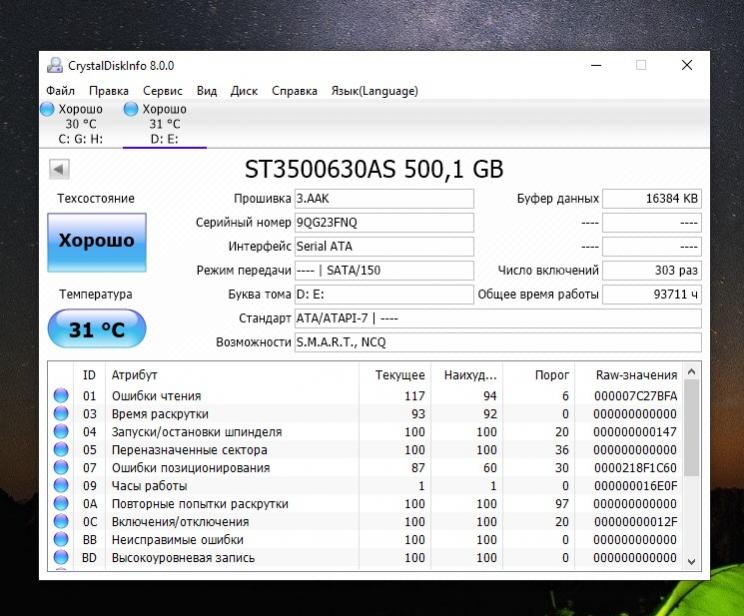Click raw value 000000016E0F

pyautogui.click(x=635, y=486)
